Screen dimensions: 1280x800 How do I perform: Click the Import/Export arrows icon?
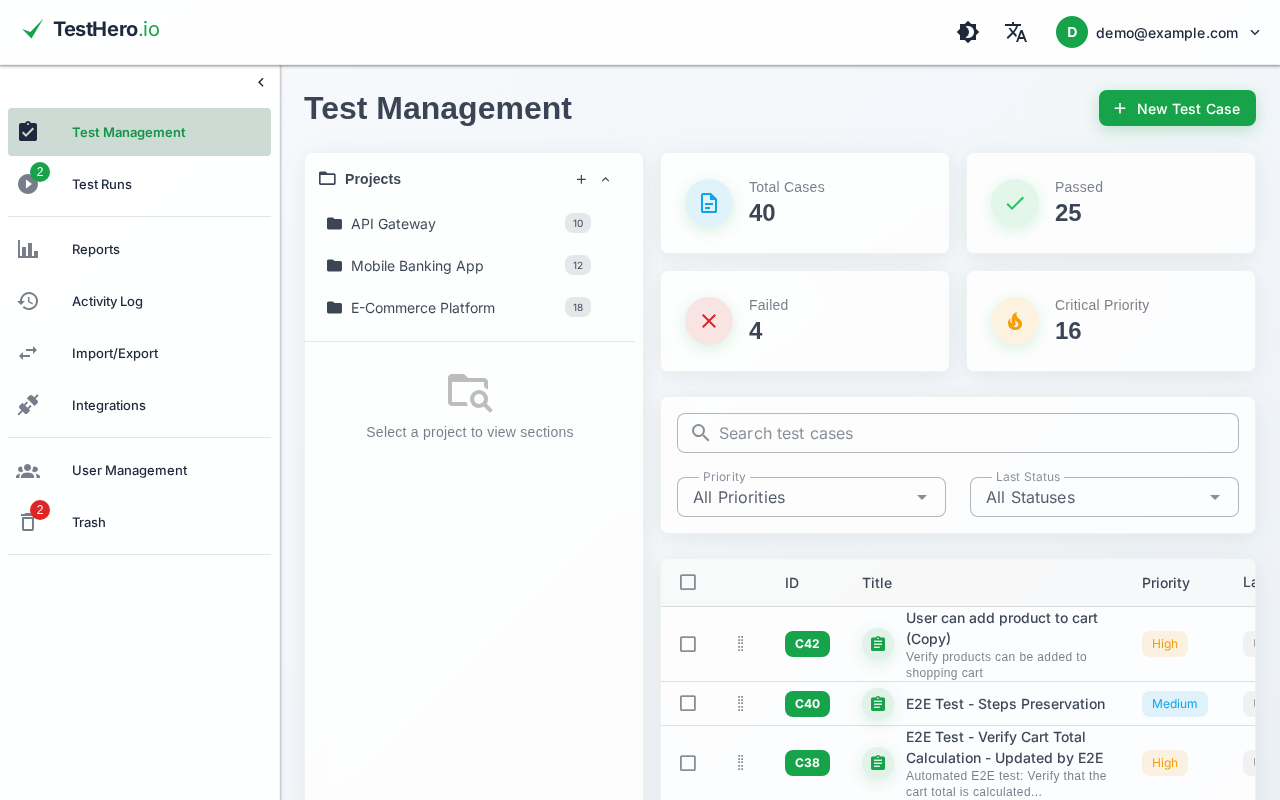(x=28, y=353)
